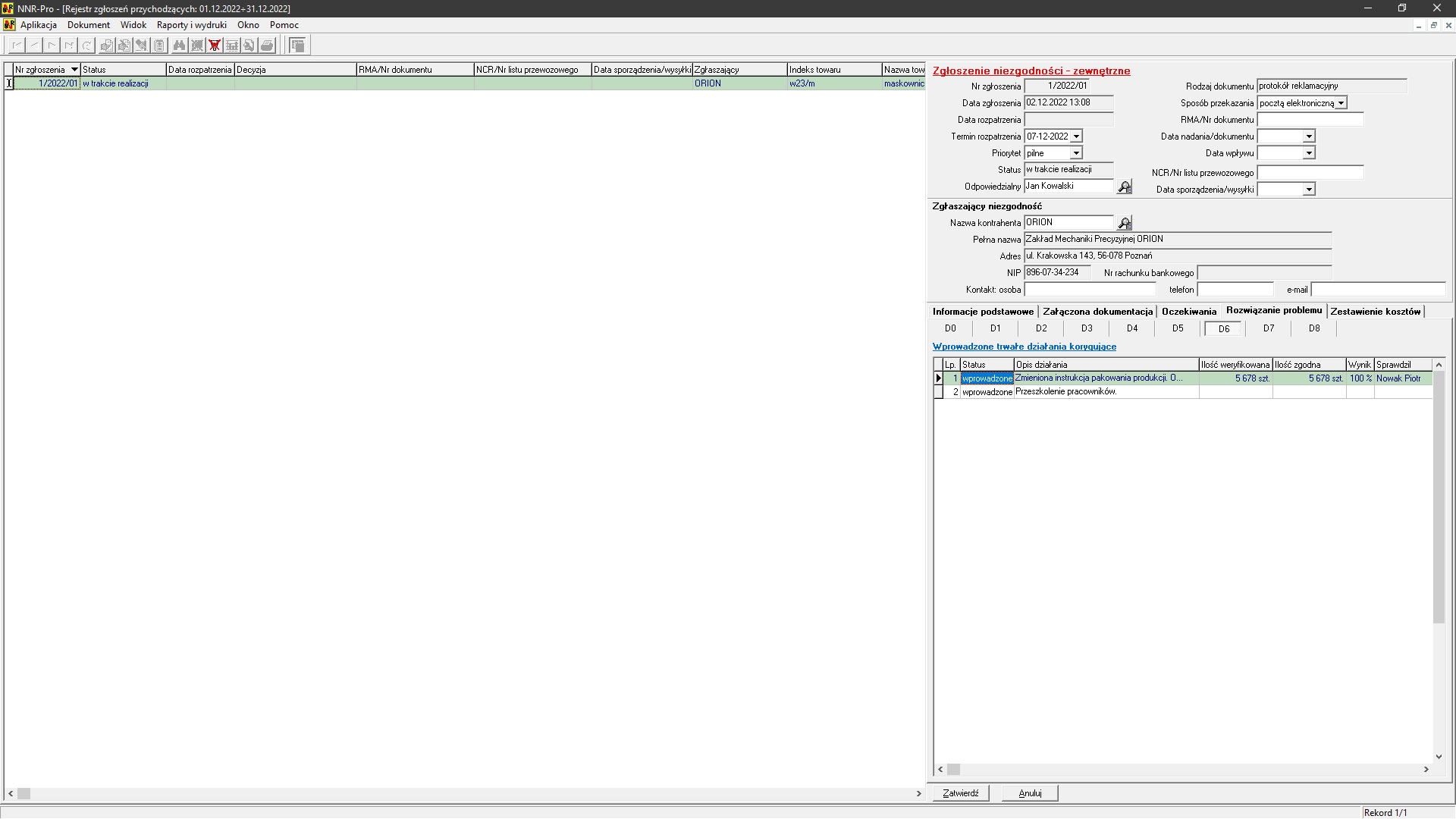The width and height of the screenshot is (1456, 819).
Task: Open the Termin rozpatrzenia date dropdown
Action: [1076, 136]
